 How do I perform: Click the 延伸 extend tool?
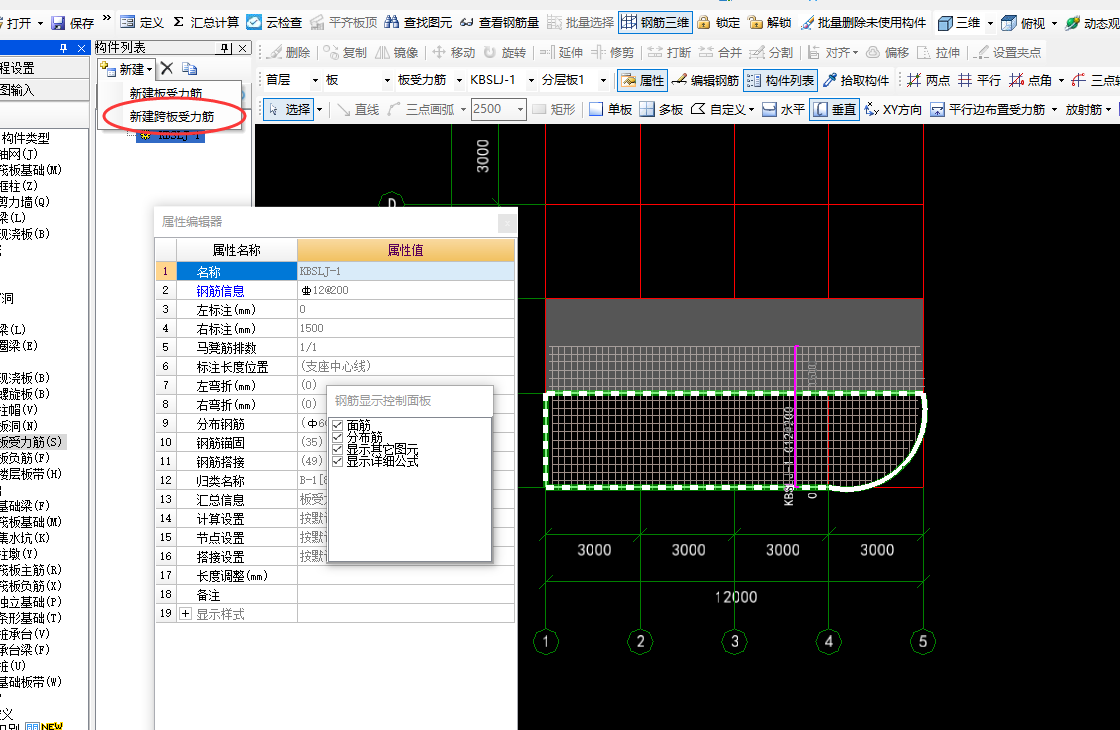point(561,53)
